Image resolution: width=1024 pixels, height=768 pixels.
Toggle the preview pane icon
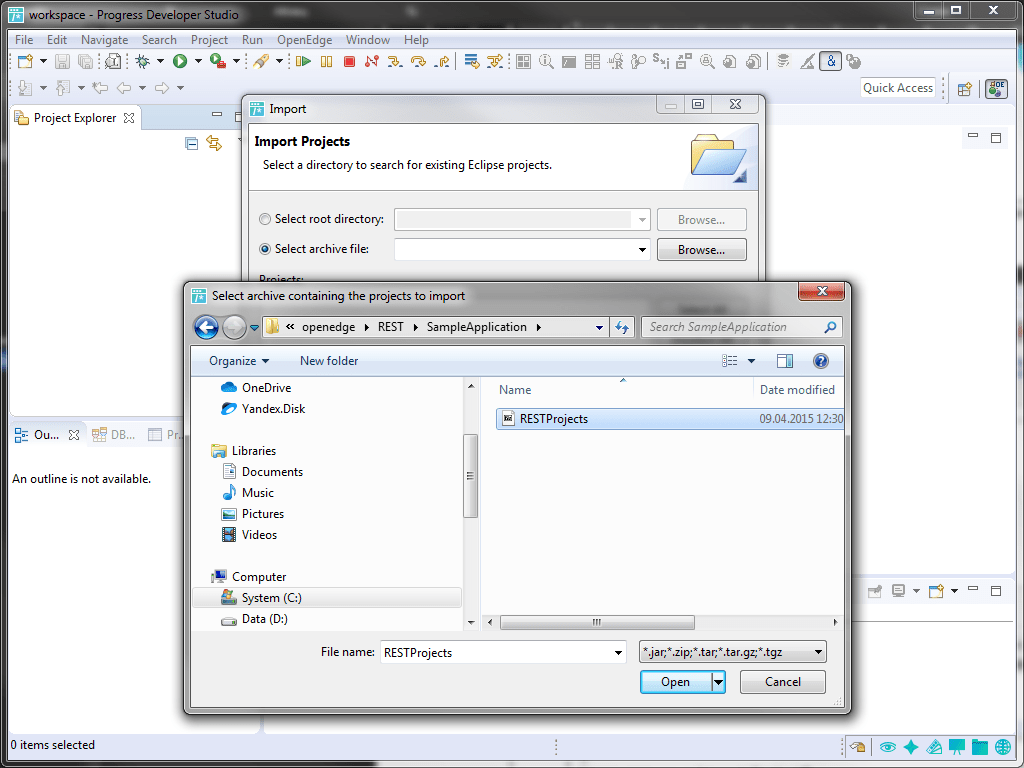pyautogui.click(x=785, y=360)
